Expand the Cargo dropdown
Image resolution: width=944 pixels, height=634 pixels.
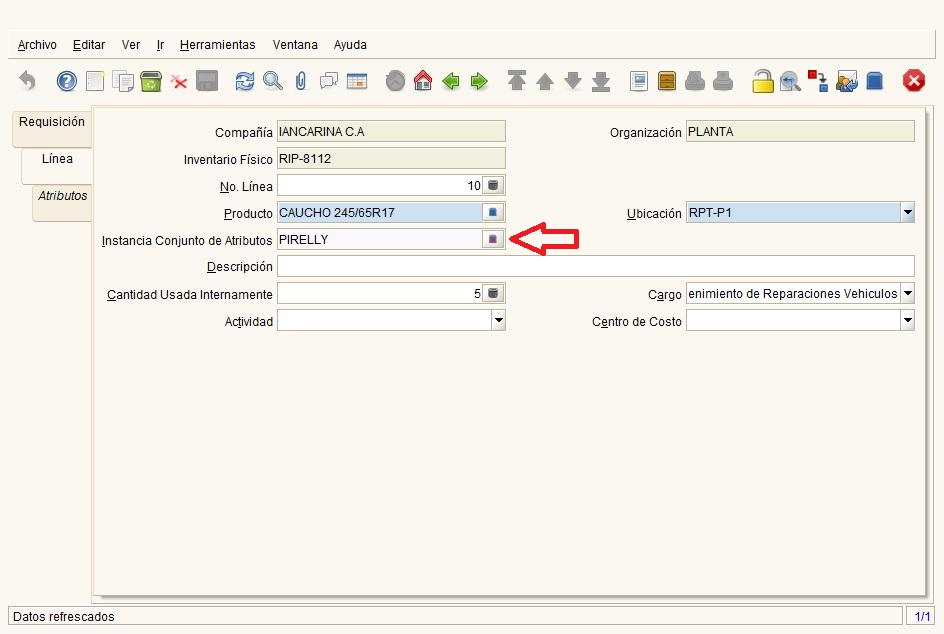(x=907, y=294)
